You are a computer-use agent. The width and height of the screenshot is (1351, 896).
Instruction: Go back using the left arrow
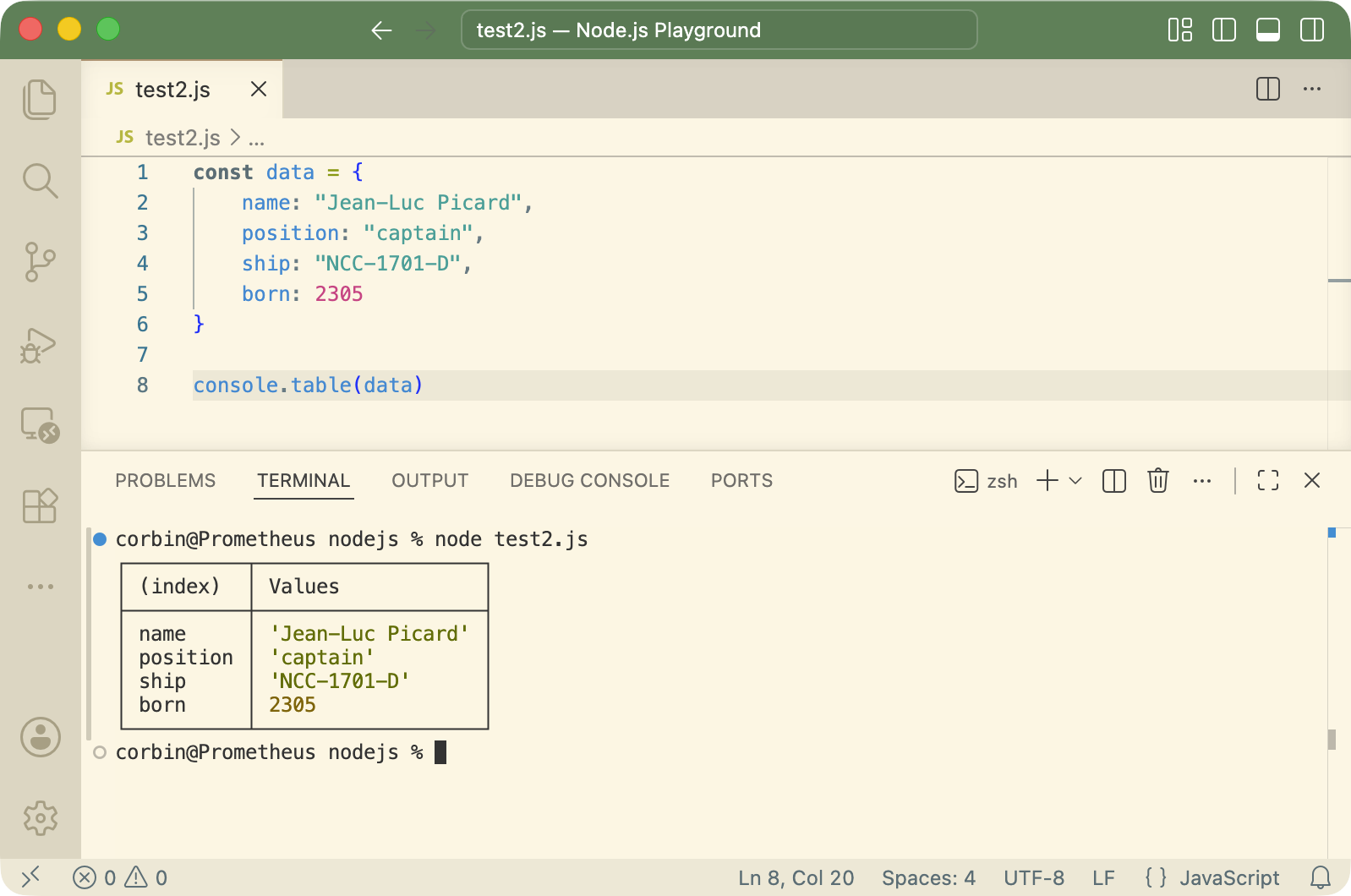[381, 30]
